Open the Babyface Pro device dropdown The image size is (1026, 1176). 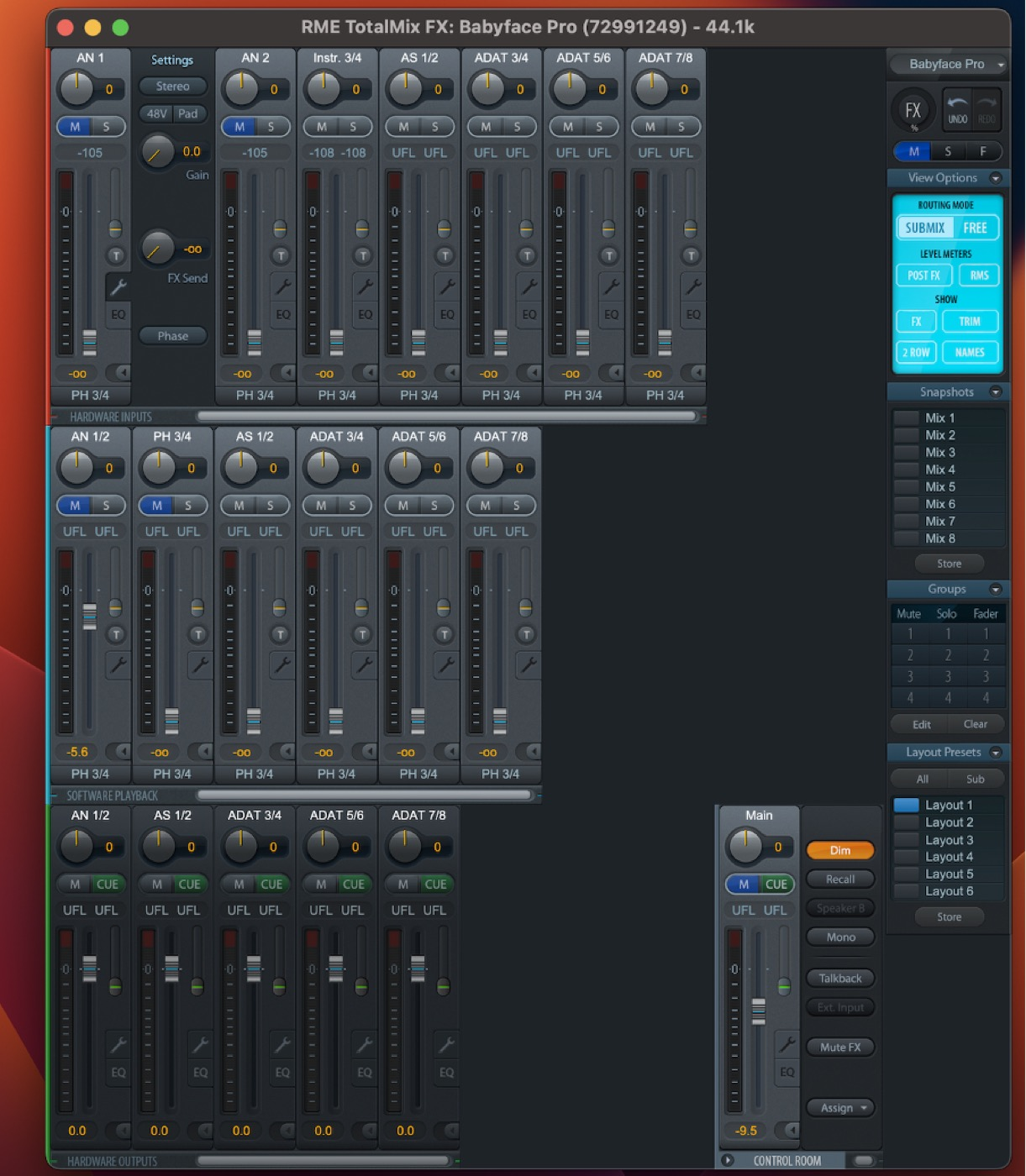pyautogui.click(x=947, y=64)
